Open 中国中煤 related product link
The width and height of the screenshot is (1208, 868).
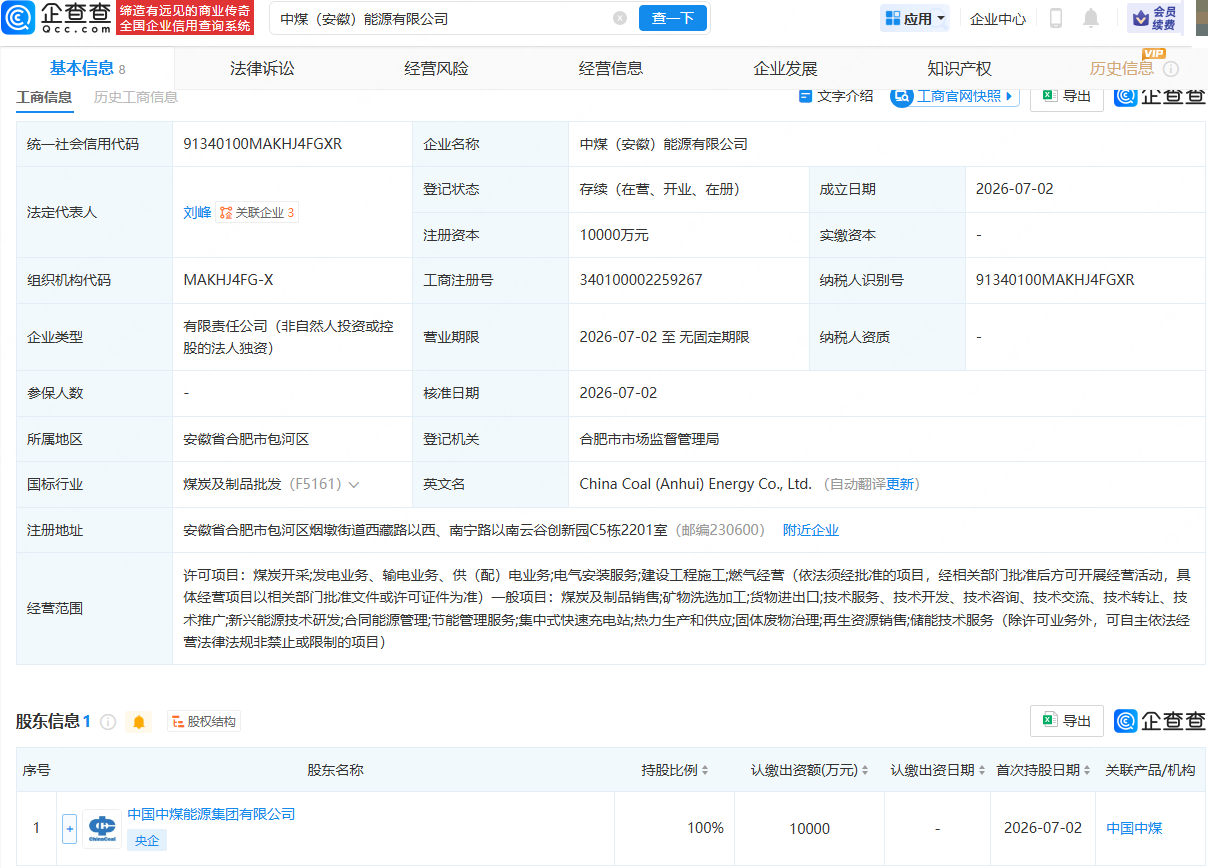tap(1134, 828)
